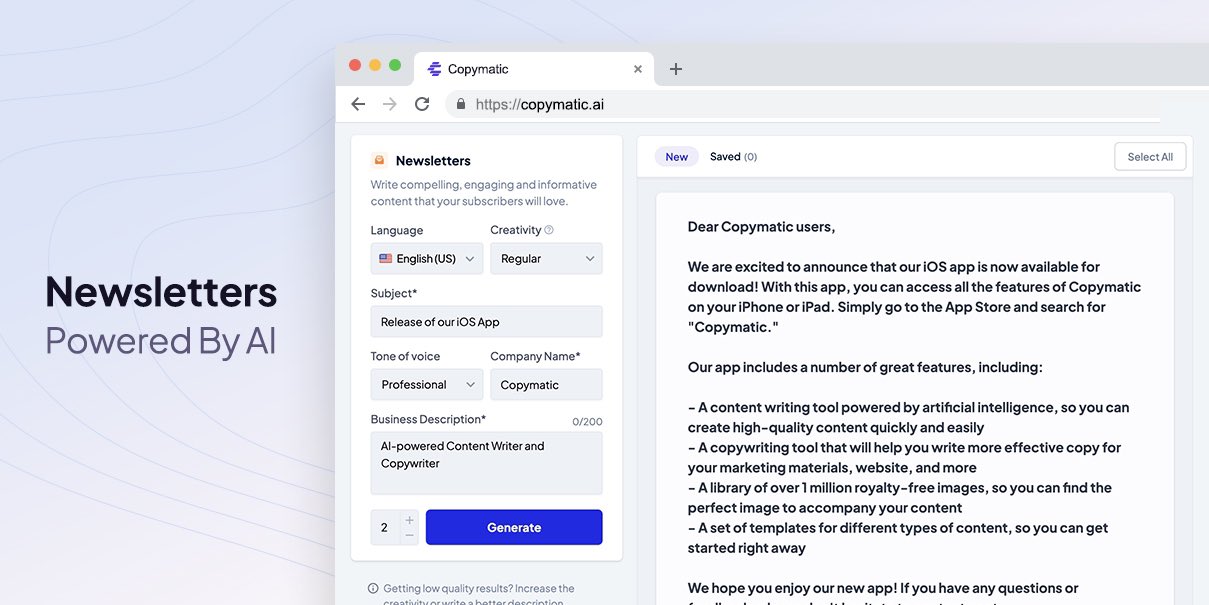Decrease output count with minus stepper
1209x605 pixels.
pyautogui.click(x=409, y=536)
